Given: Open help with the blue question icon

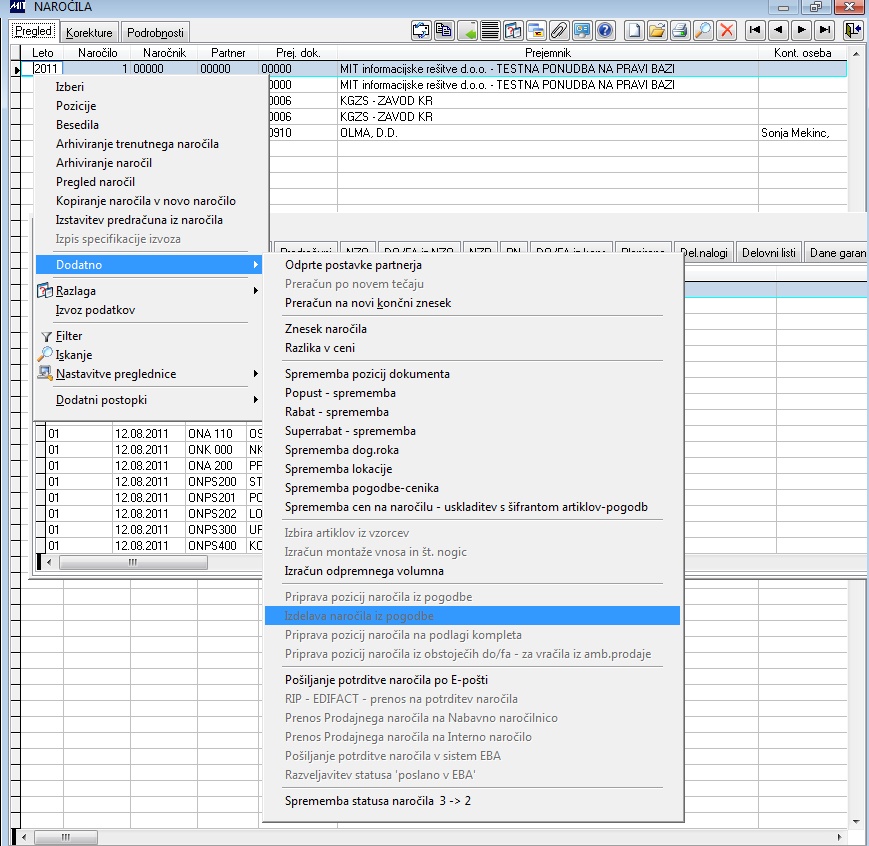Looking at the screenshot, I should [x=605, y=30].
